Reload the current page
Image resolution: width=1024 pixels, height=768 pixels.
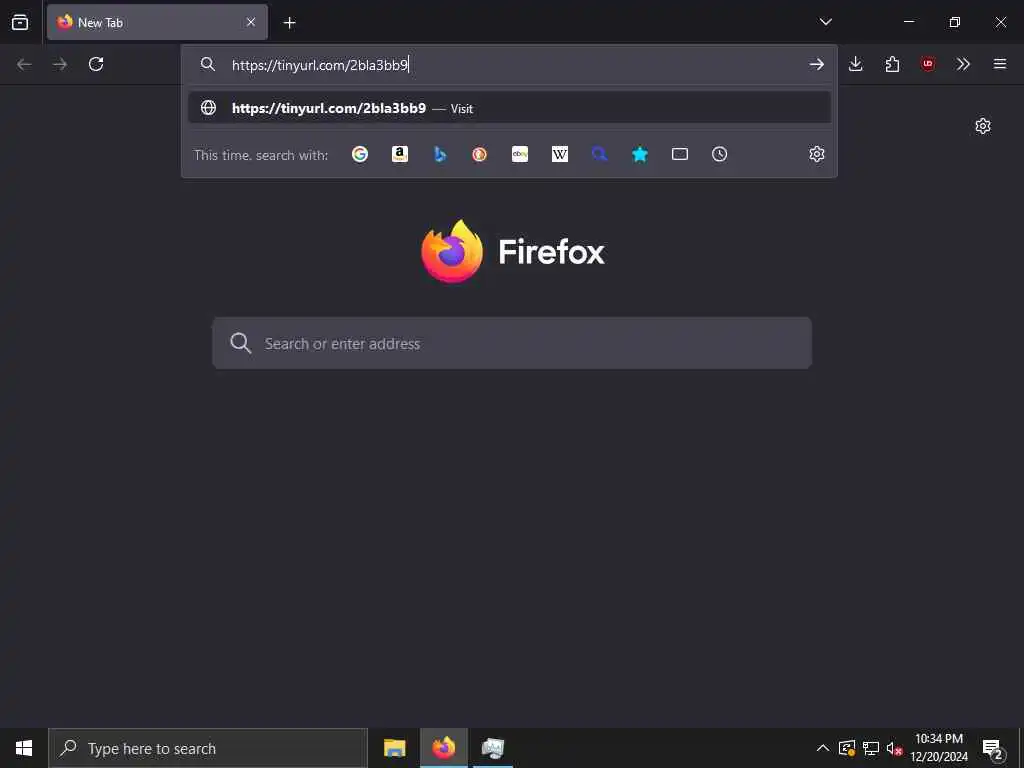coord(96,64)
